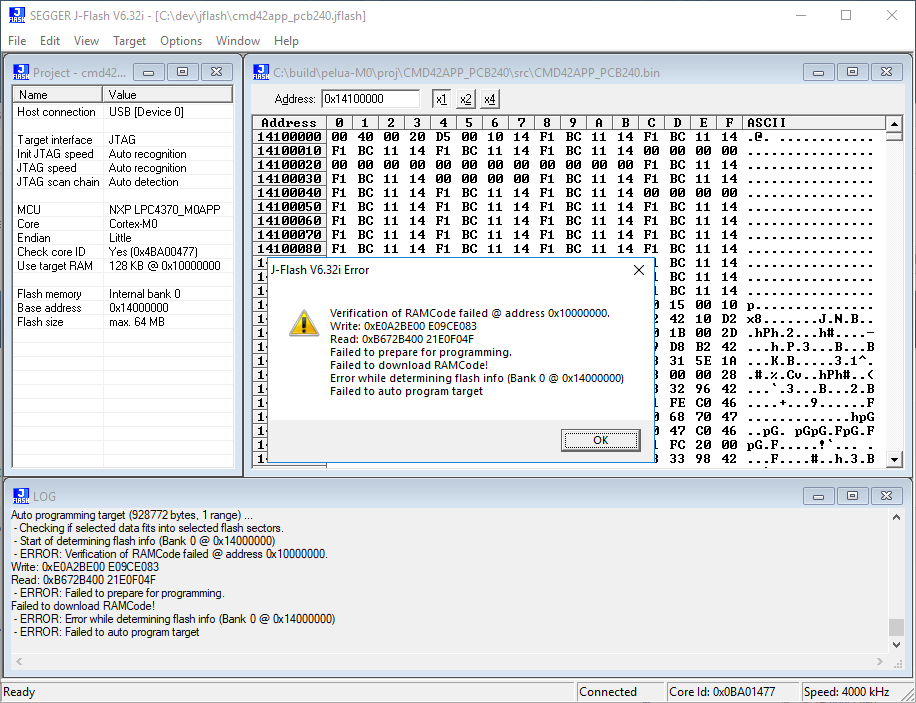Select the Host connection row
The height and width of the screenshot is (703, 916).
click(123, 112)
